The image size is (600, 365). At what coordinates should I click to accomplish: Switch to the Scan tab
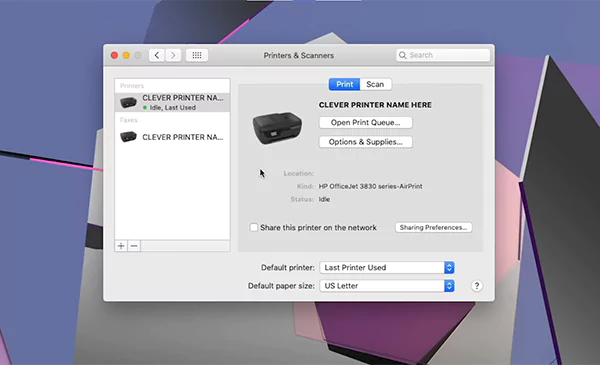point(375,84)
